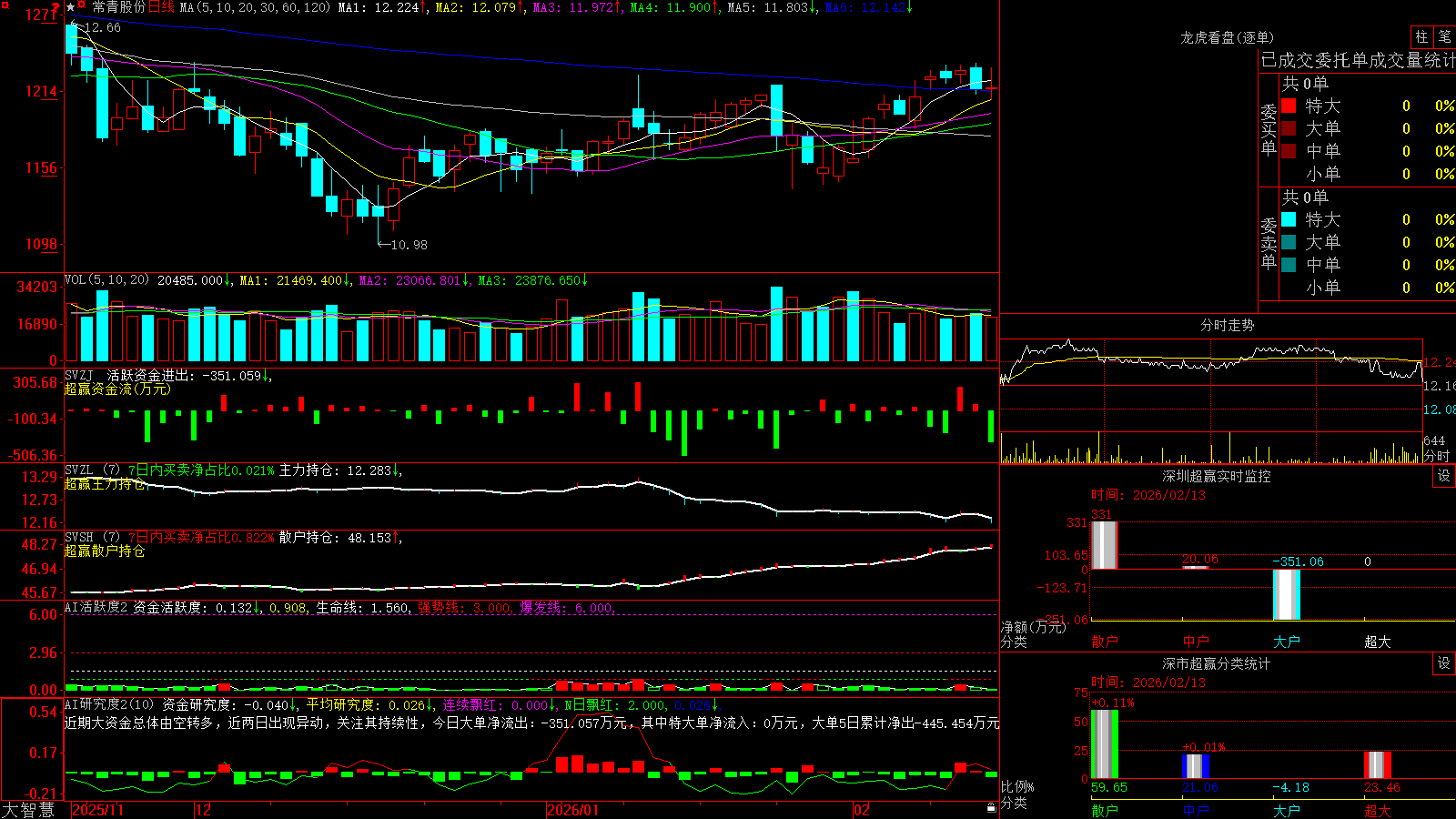Click the 大智慧 logo in the bottom-left corner
The width and height of the screenshot is (1456, 819).
coord(28,810)
